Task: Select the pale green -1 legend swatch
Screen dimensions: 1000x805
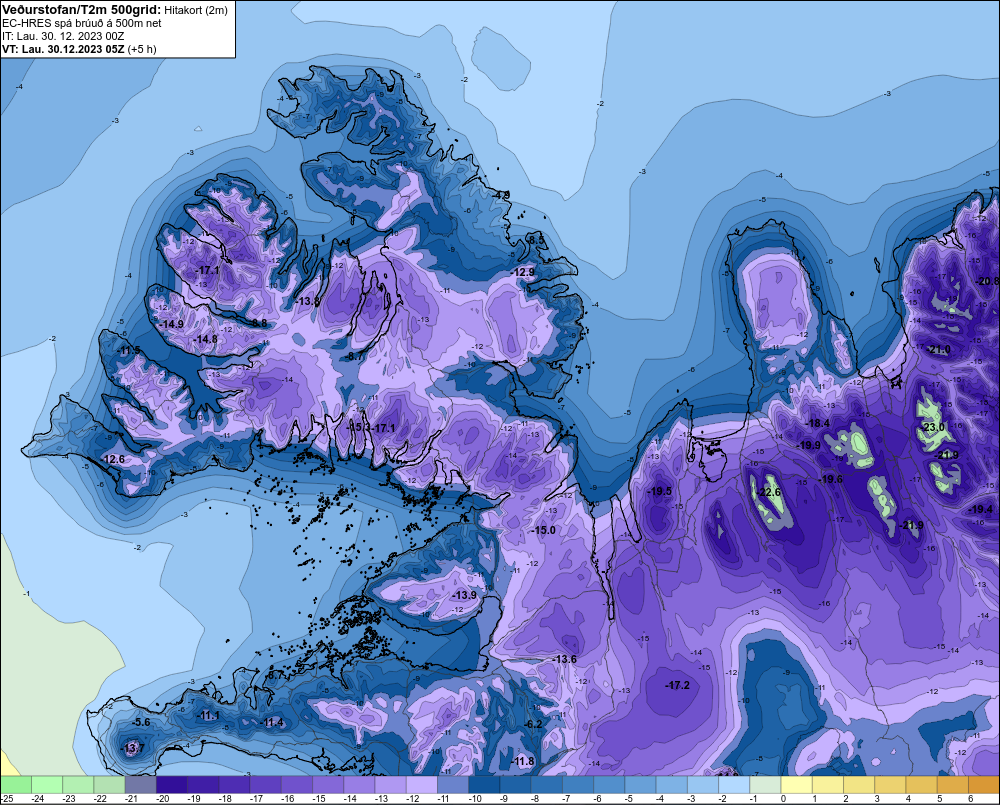Action: point(765,784)
